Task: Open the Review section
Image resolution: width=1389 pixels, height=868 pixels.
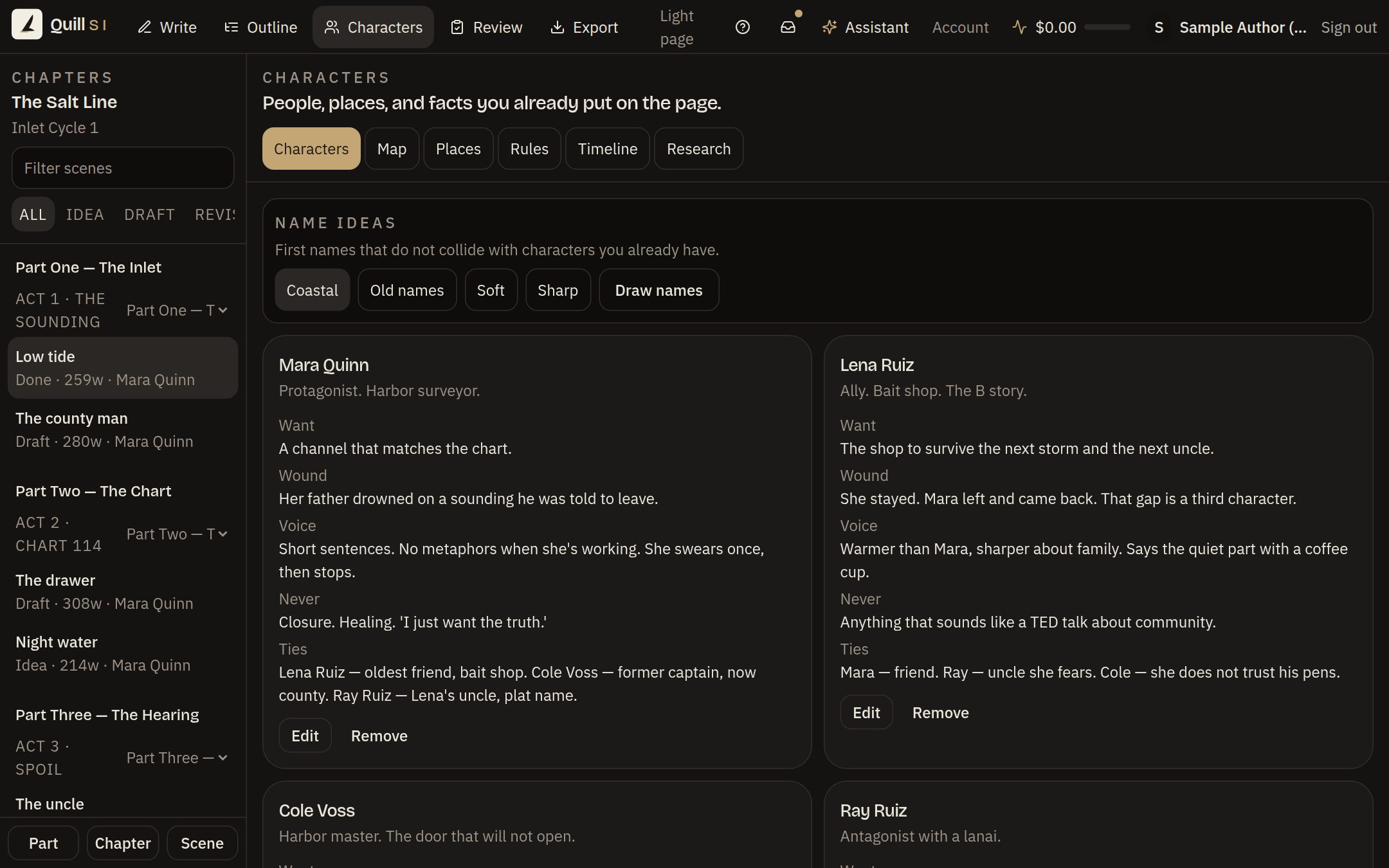Action: click(487, 27)
